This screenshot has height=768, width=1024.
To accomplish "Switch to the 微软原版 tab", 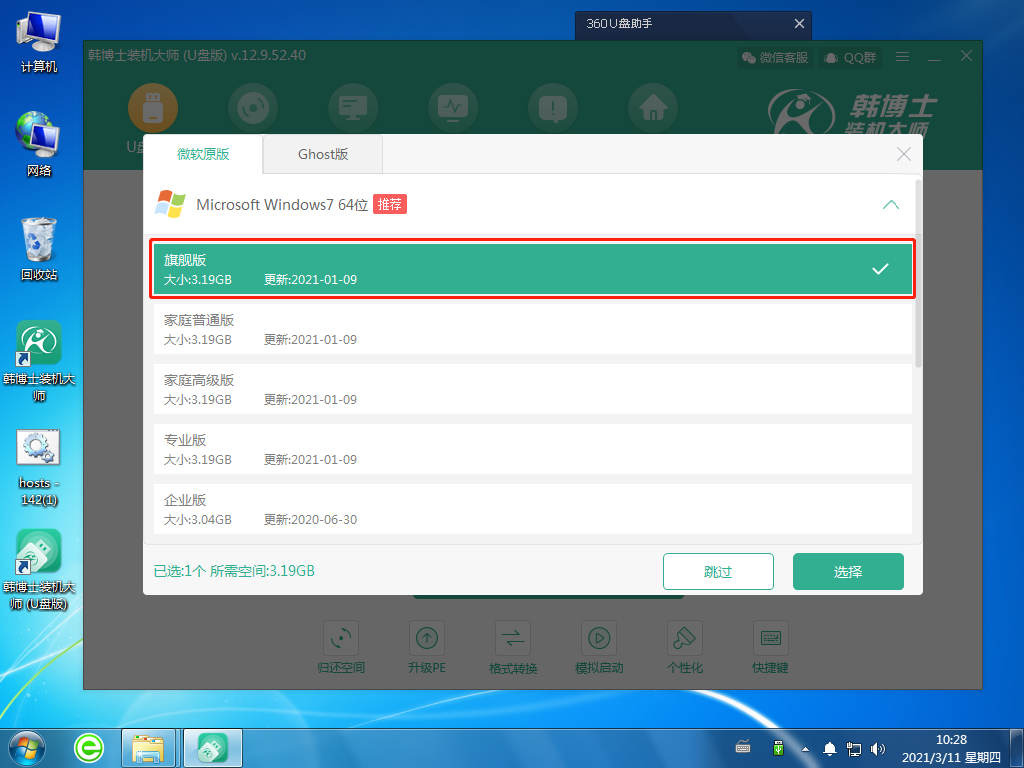I will coord(203,154).
